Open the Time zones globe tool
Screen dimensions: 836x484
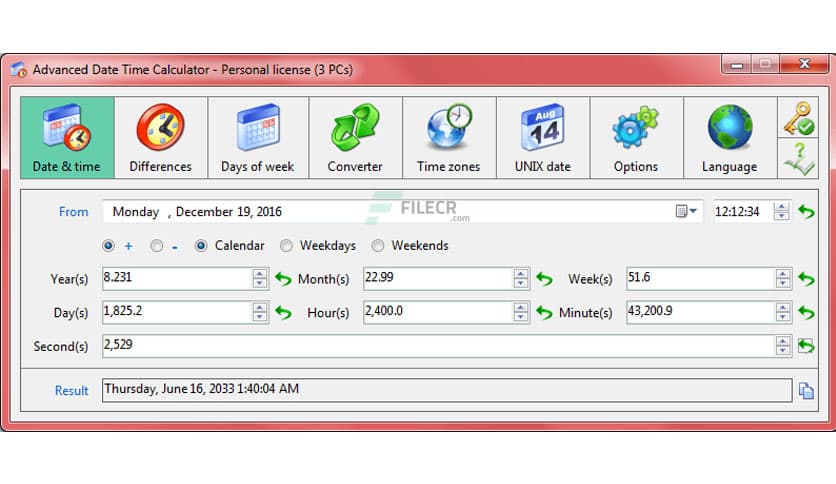click(449, 138)
